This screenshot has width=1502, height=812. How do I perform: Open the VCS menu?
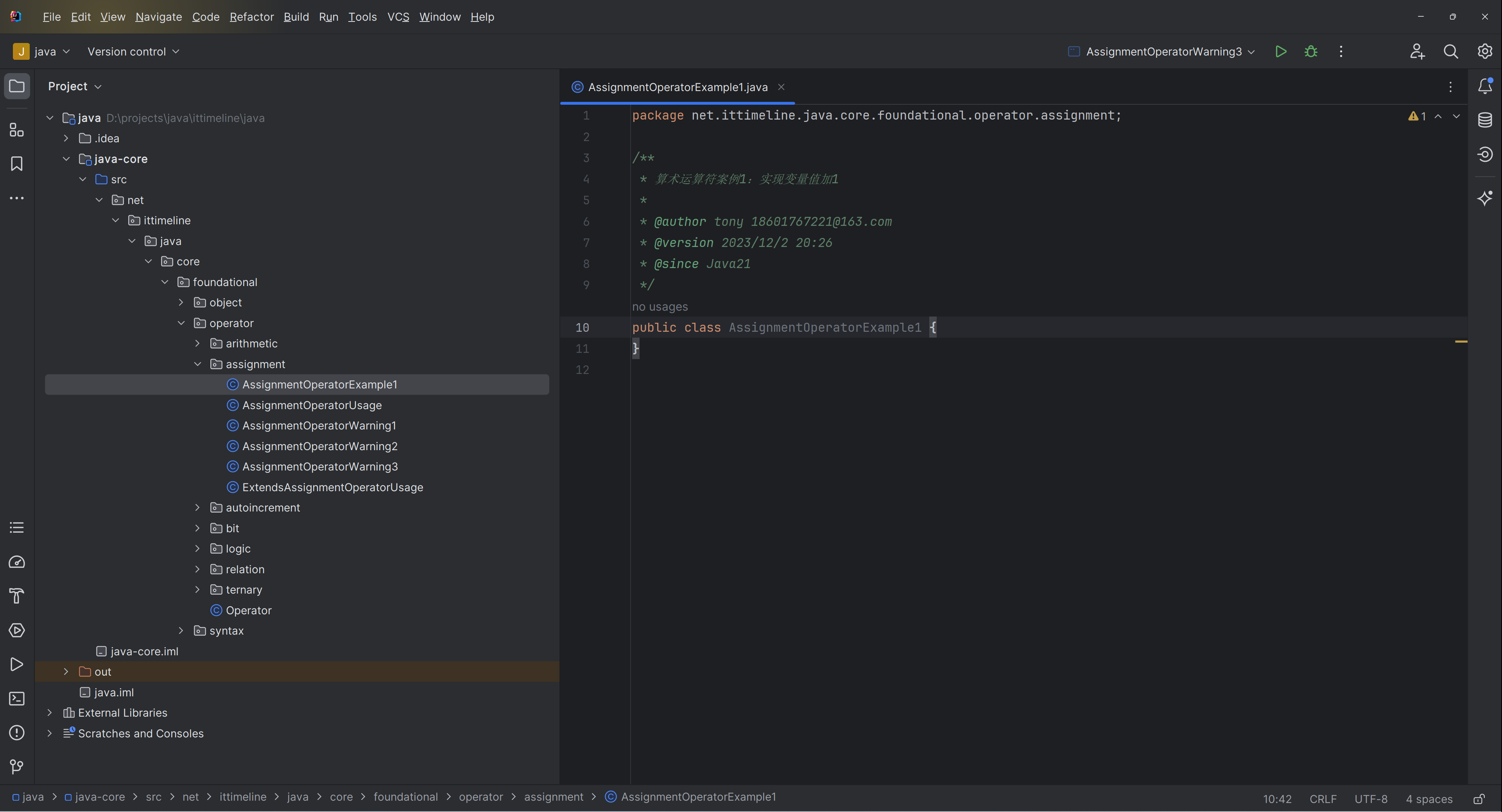(x=398, y=17)
